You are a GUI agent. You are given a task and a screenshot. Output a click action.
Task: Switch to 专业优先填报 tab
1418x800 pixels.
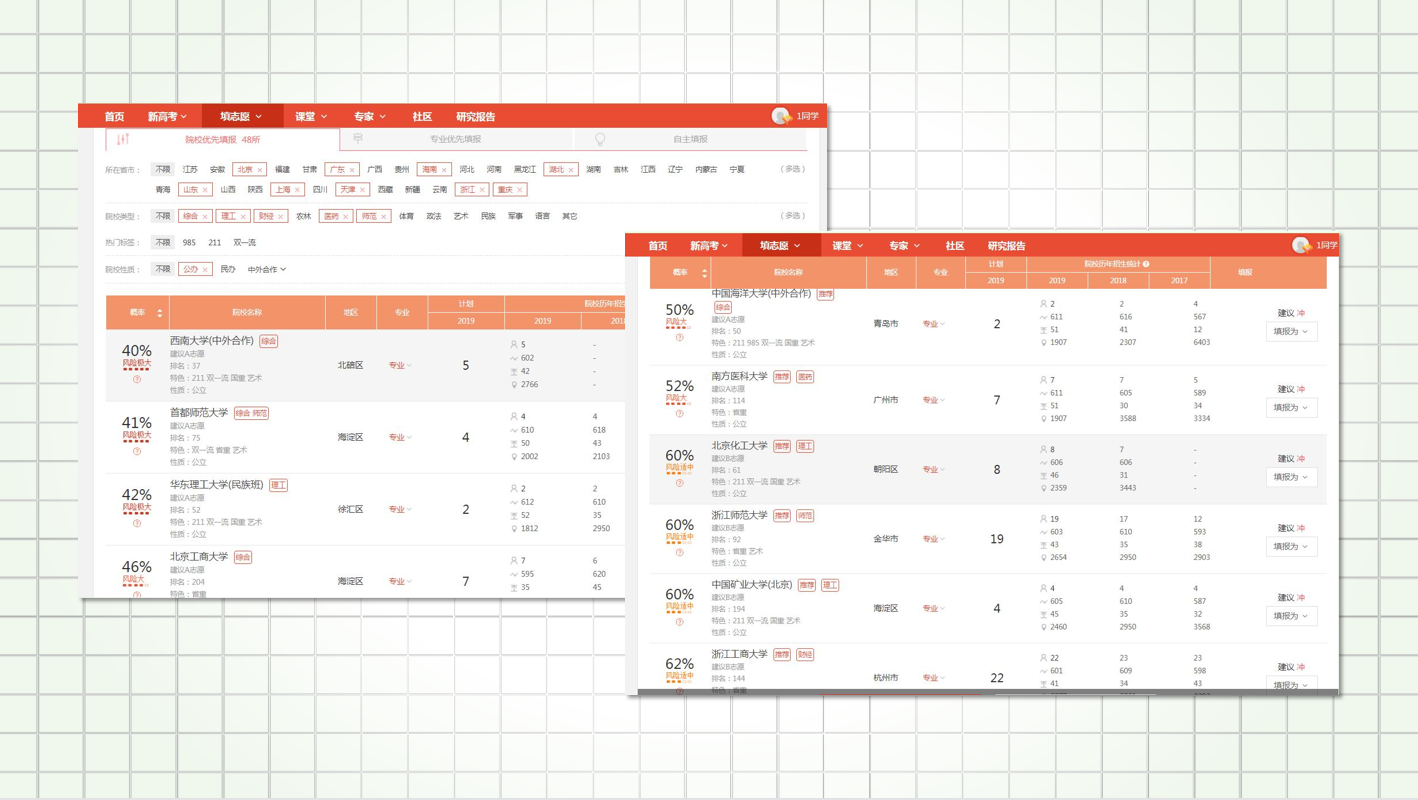click(x=455, y=140)
